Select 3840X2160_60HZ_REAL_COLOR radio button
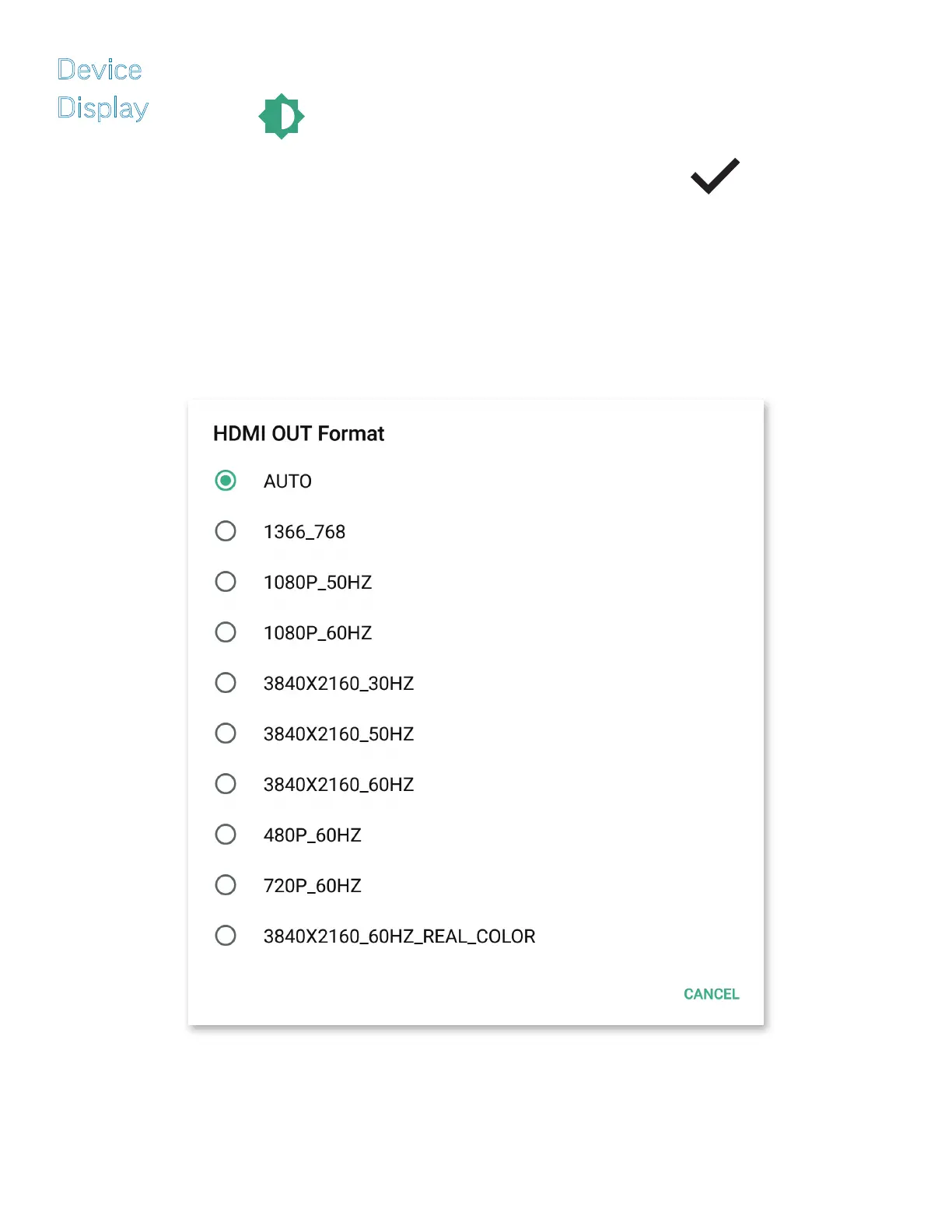Viewport: 952px width, 1232px height. [x=226, y=936]
